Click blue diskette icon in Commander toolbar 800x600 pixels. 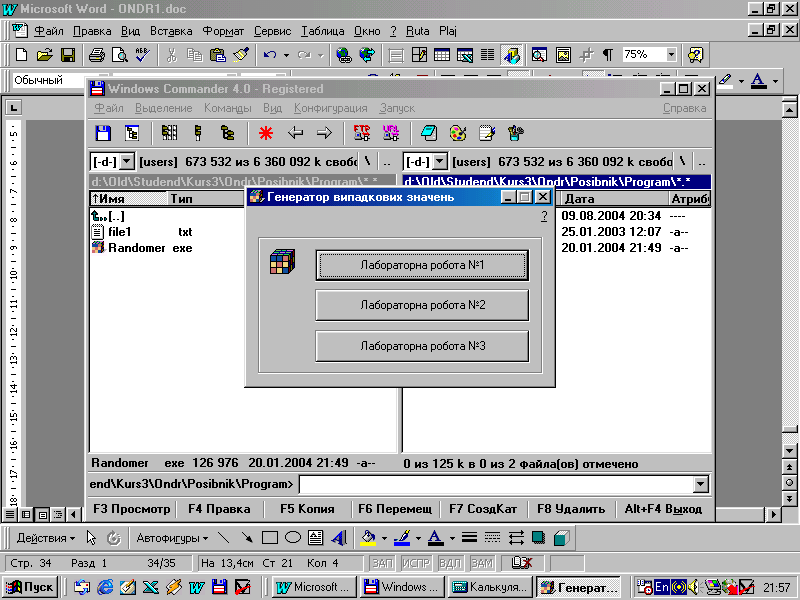click(x=103, y=134)
